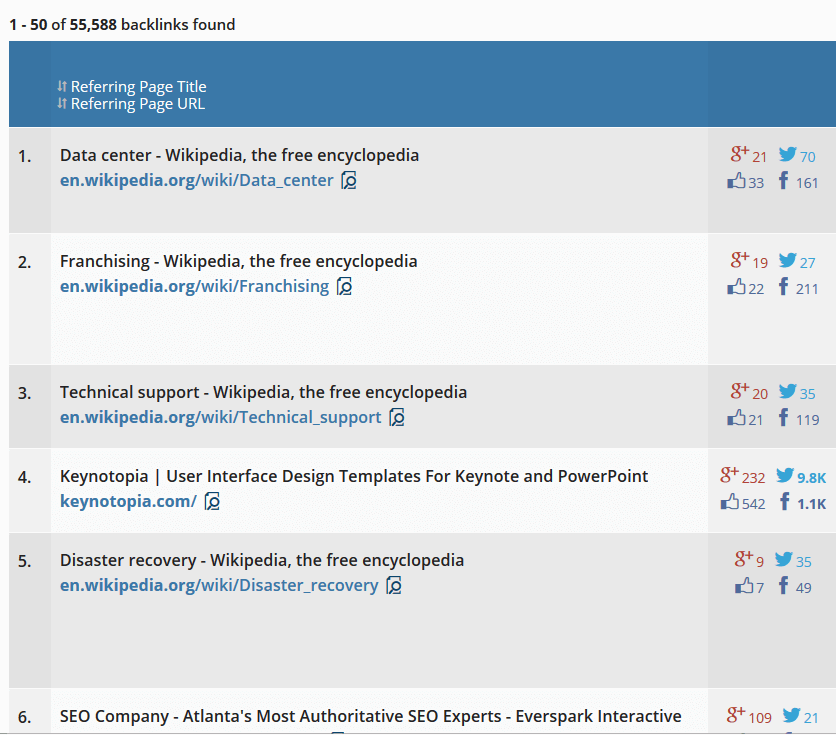
Task: Click Facebook icon in Data center row
Action: (783, 180)
